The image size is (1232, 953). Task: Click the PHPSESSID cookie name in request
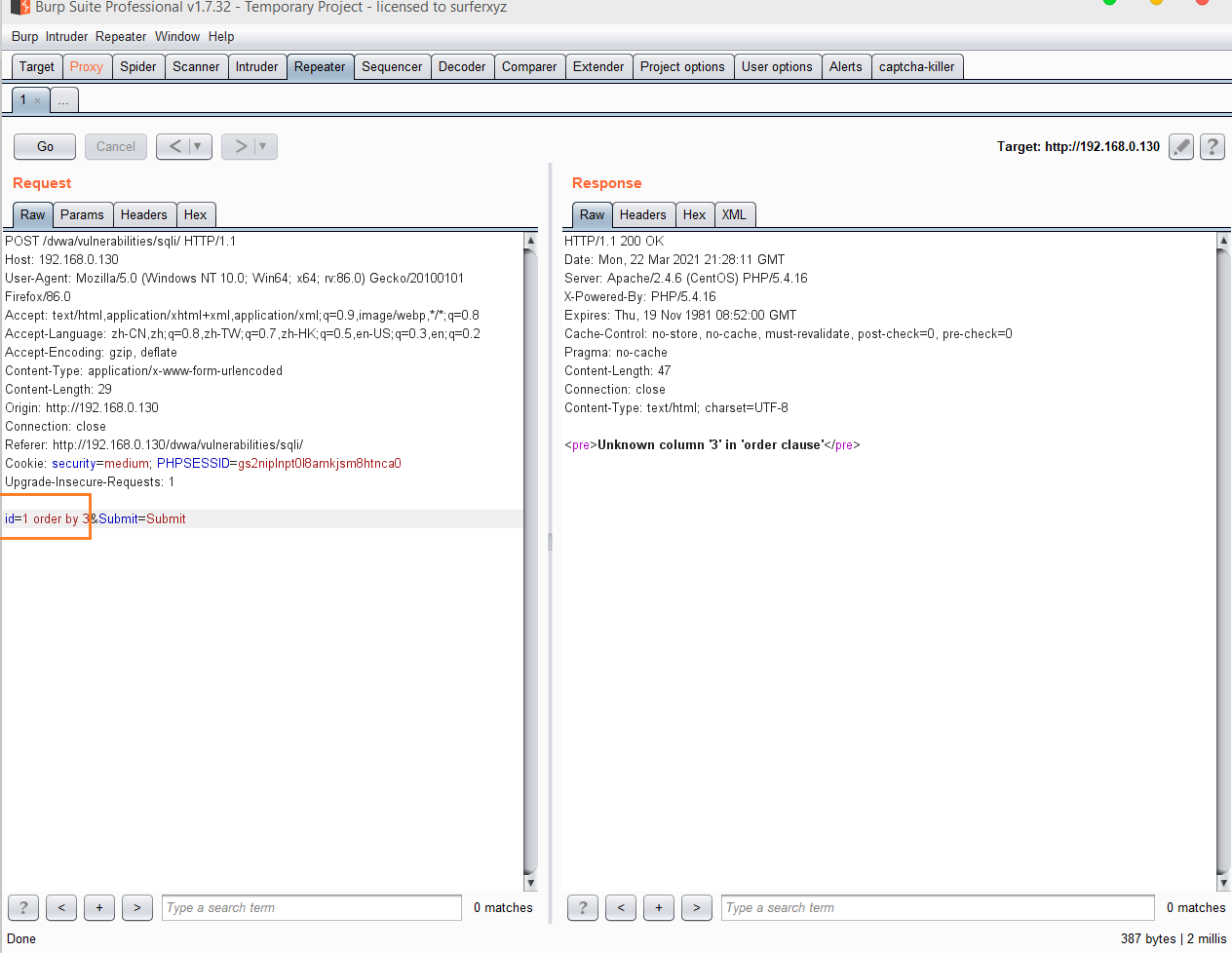192,463
